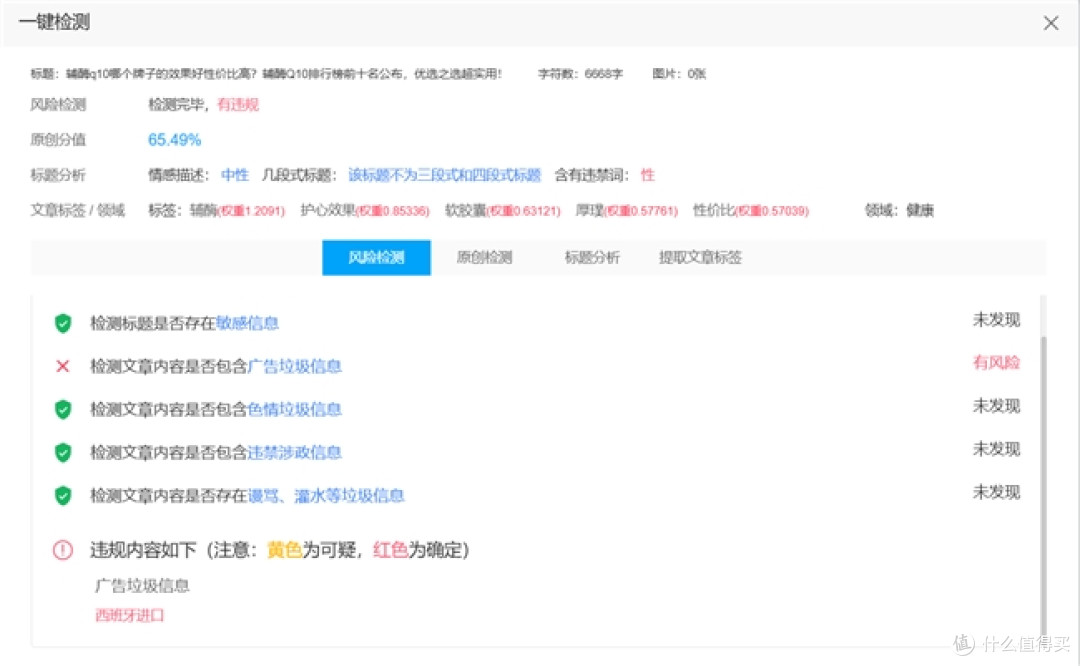
Task: Click the 未发现 status for 色情垃圾信息 row
Action: point(996,406)
